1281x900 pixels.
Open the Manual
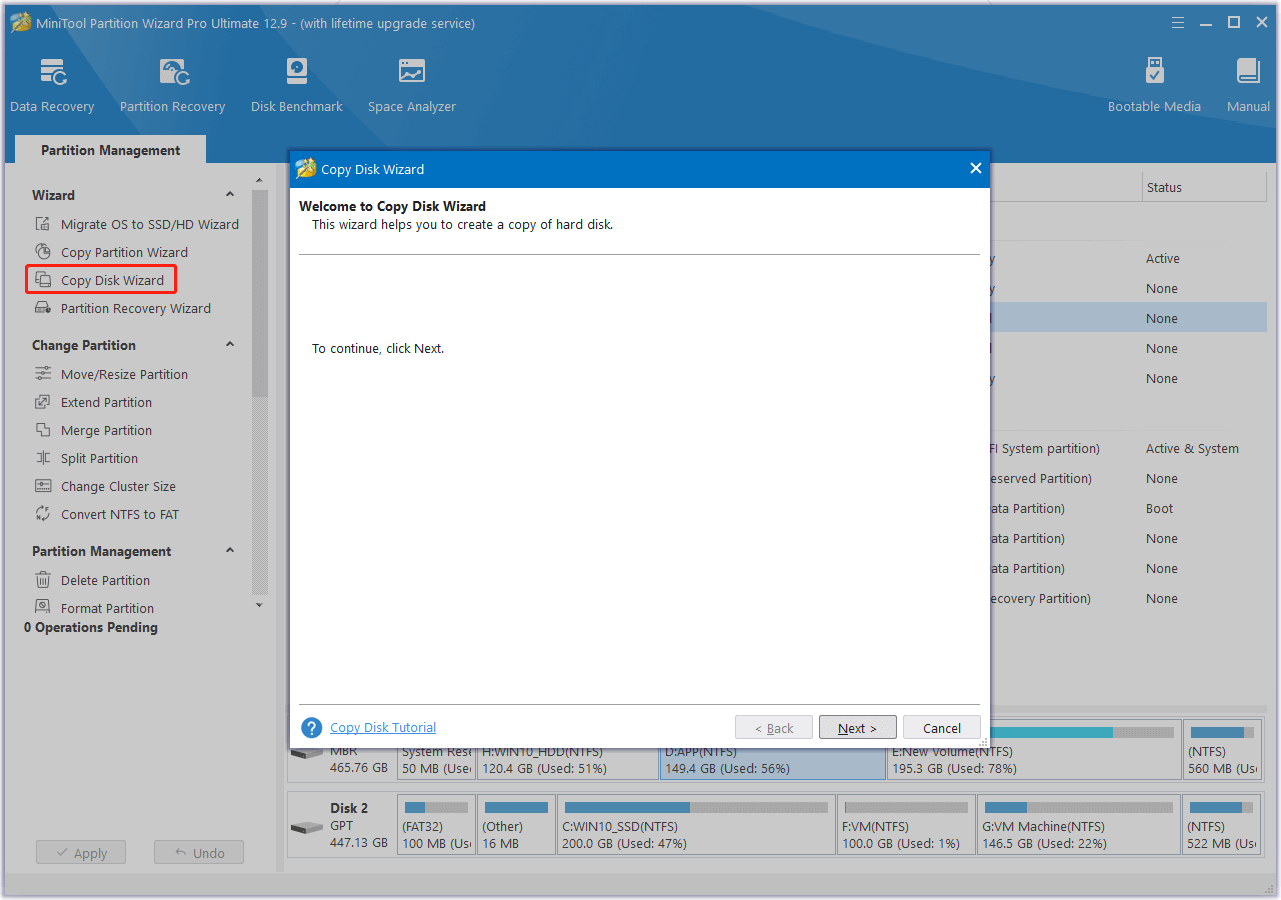(1248, 86)
